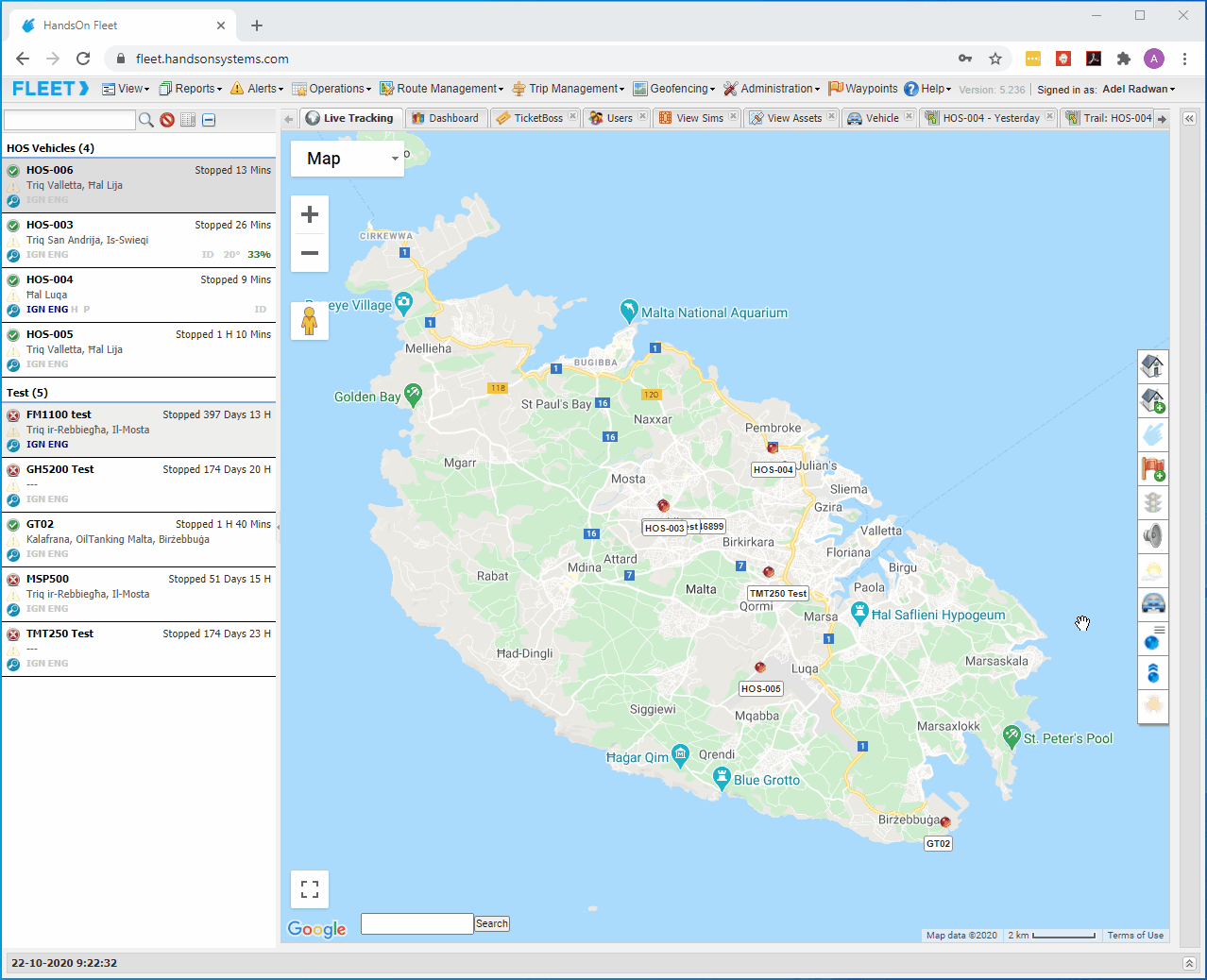The image size is (1207, 980).
Task: Click the Street View pegman icon
Action: [310, 321]
